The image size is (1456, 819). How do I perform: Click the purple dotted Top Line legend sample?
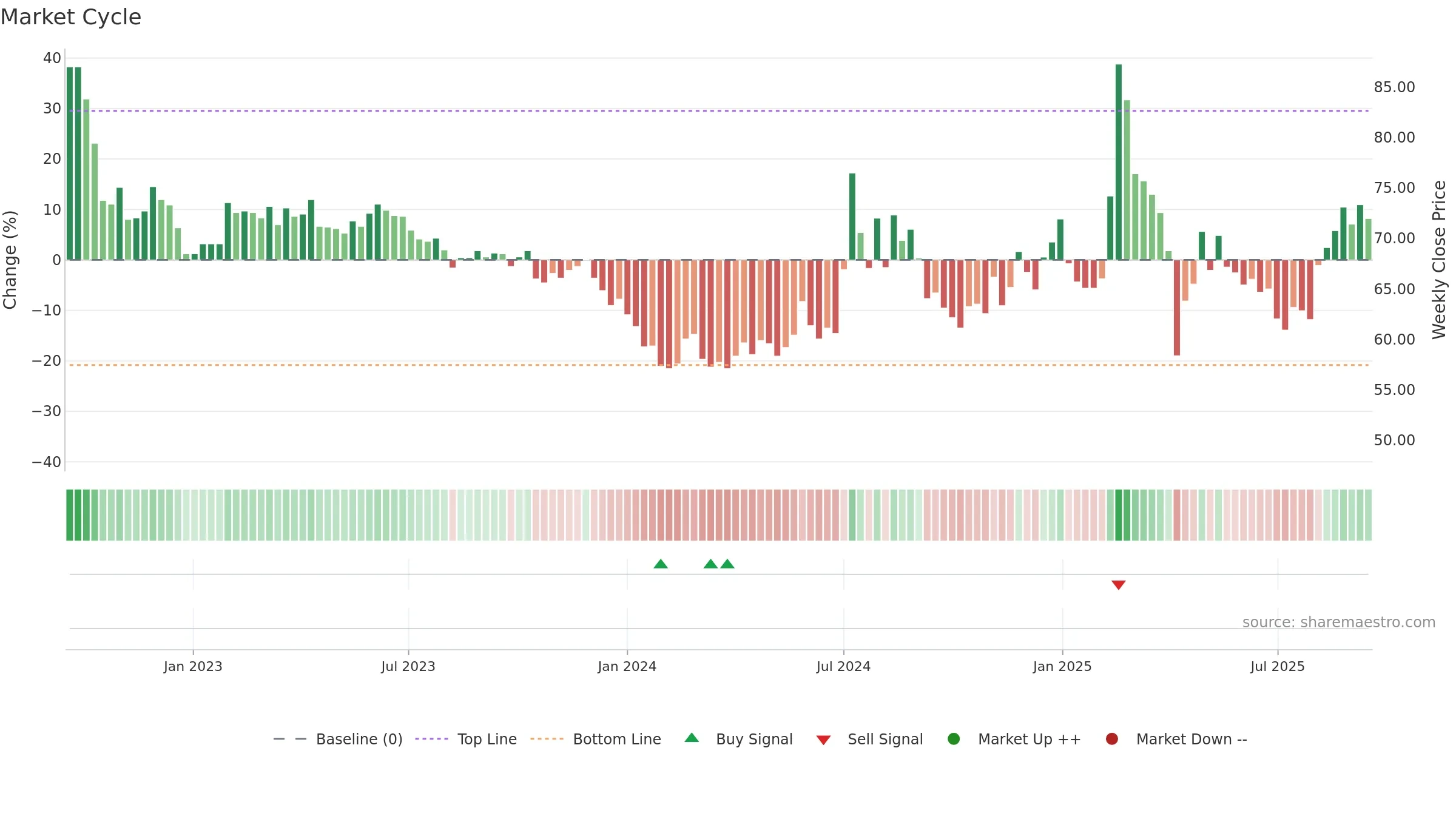point(431,739)
